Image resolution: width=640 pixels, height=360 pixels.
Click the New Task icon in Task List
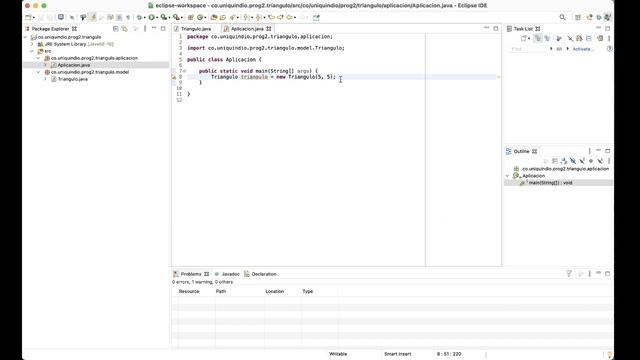tap(524, 38)
